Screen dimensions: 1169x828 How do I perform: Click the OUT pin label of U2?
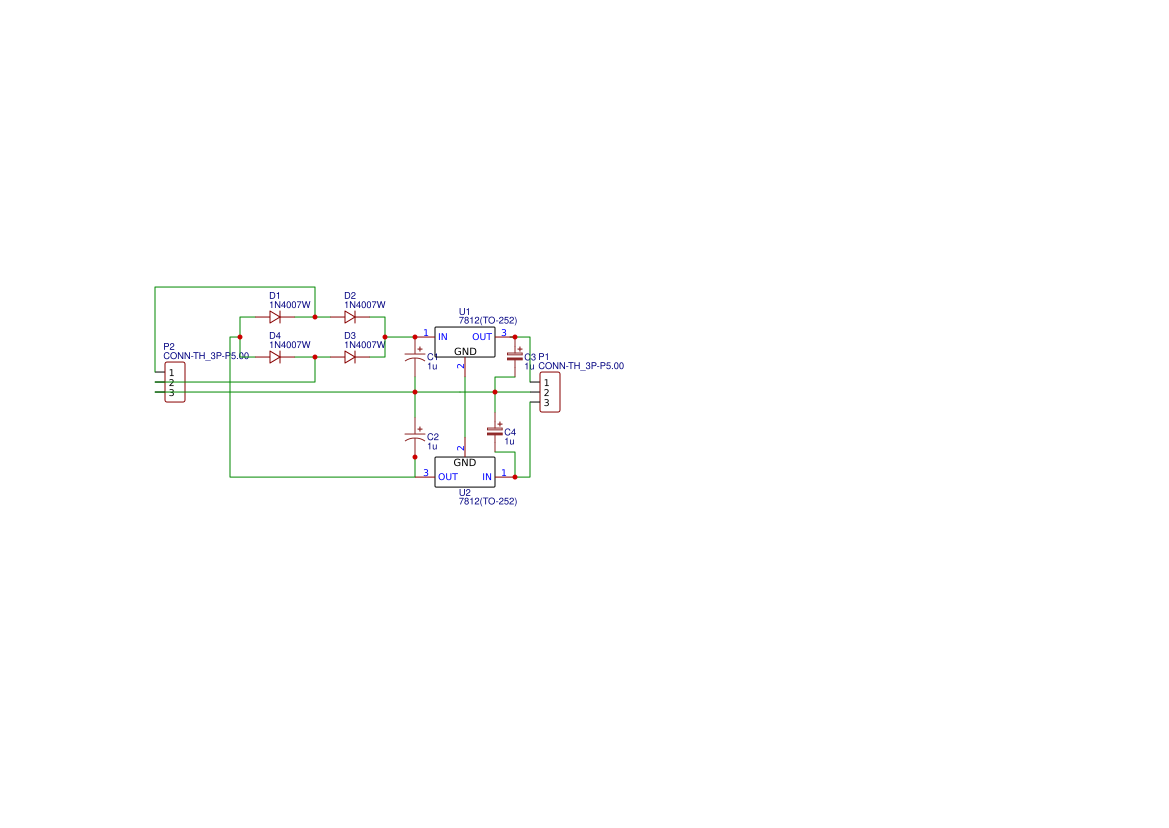tap(448, 477)
